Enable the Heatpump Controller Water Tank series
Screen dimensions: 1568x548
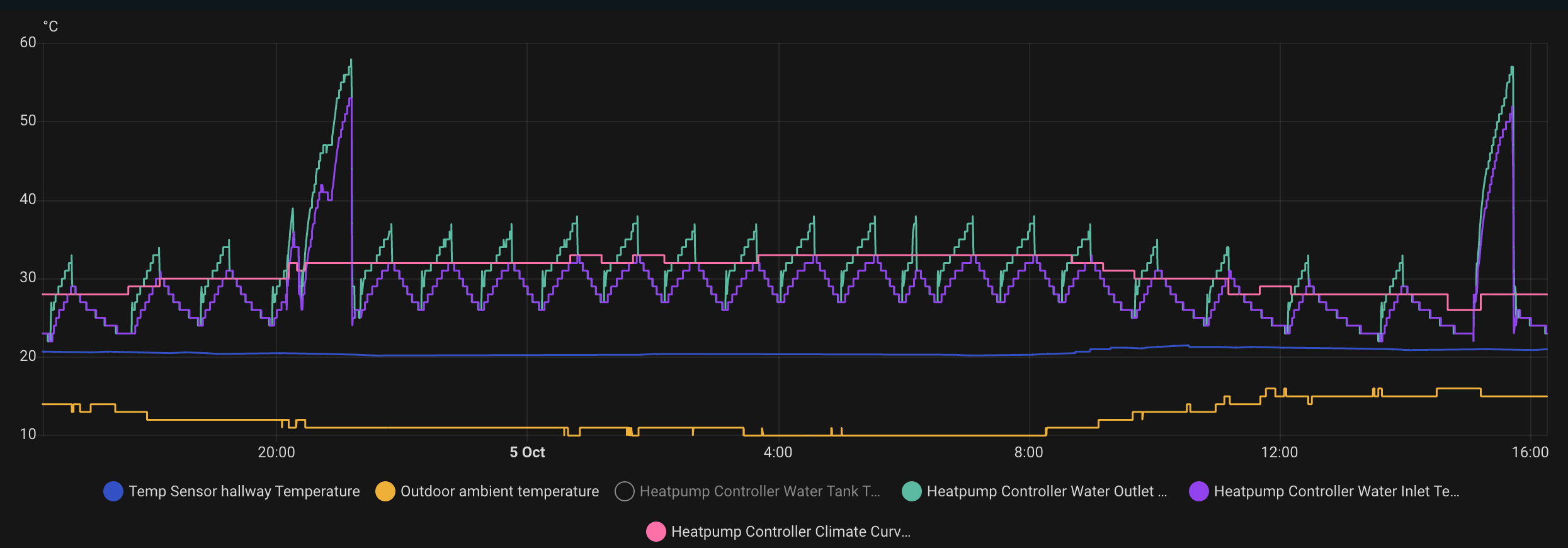click(759, 491)
